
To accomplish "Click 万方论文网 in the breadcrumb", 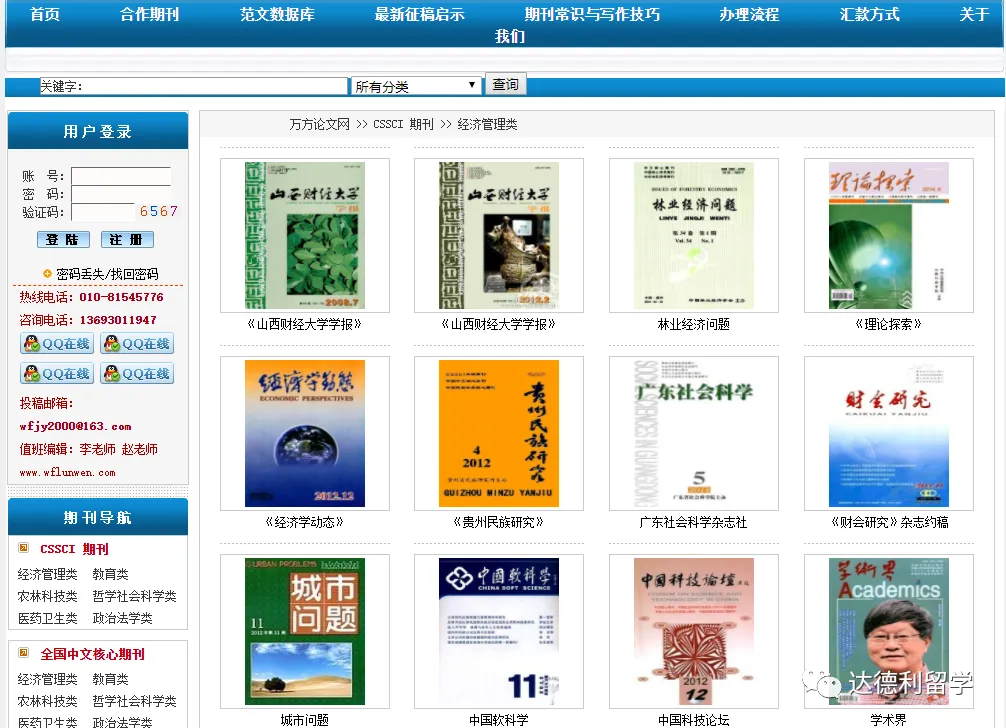I will click(x=320, y=124).
